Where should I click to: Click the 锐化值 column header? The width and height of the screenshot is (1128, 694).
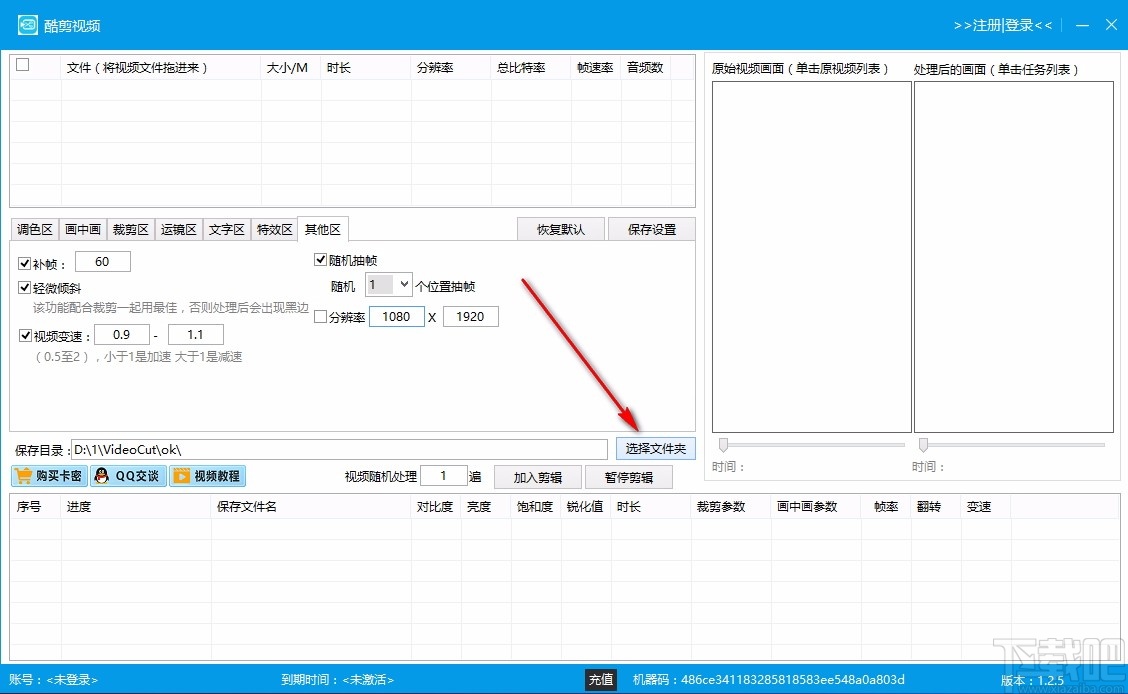586,506
